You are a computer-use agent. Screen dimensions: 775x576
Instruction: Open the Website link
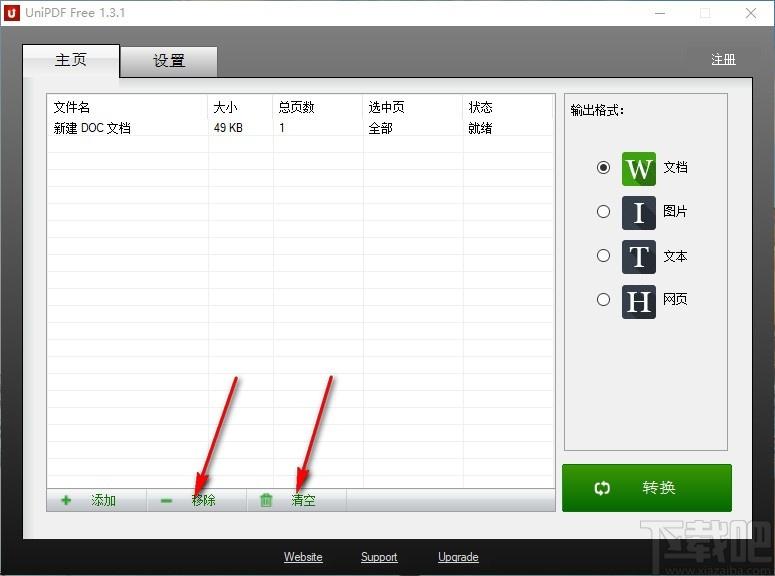pyautogui.click(x=303, y=557)
